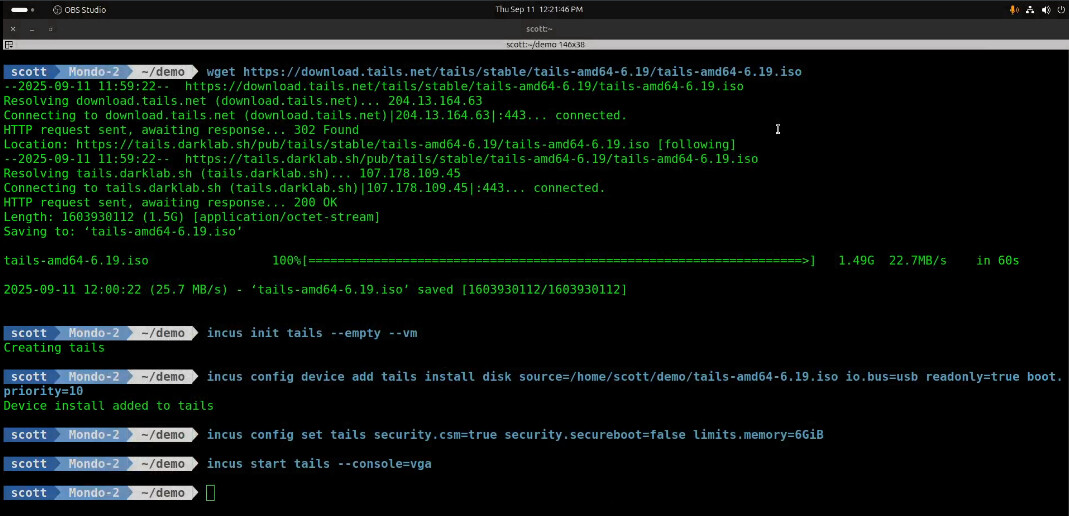Screen dimensions: 1069x516
Task: Open the Activities overview workspace indicator
Action: click(19, 10)
